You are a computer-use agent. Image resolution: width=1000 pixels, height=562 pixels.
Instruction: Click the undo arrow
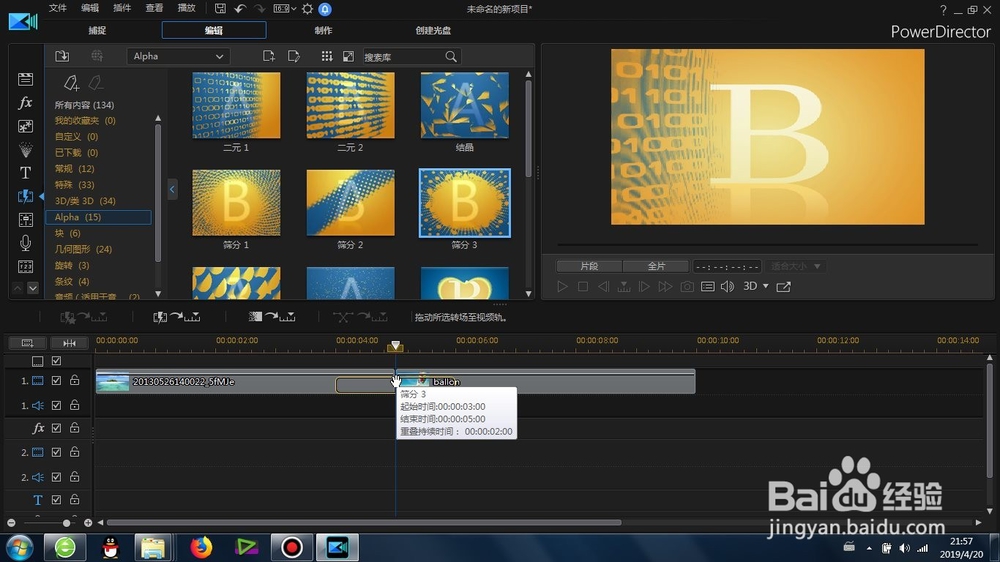click(x=240, y=9)
